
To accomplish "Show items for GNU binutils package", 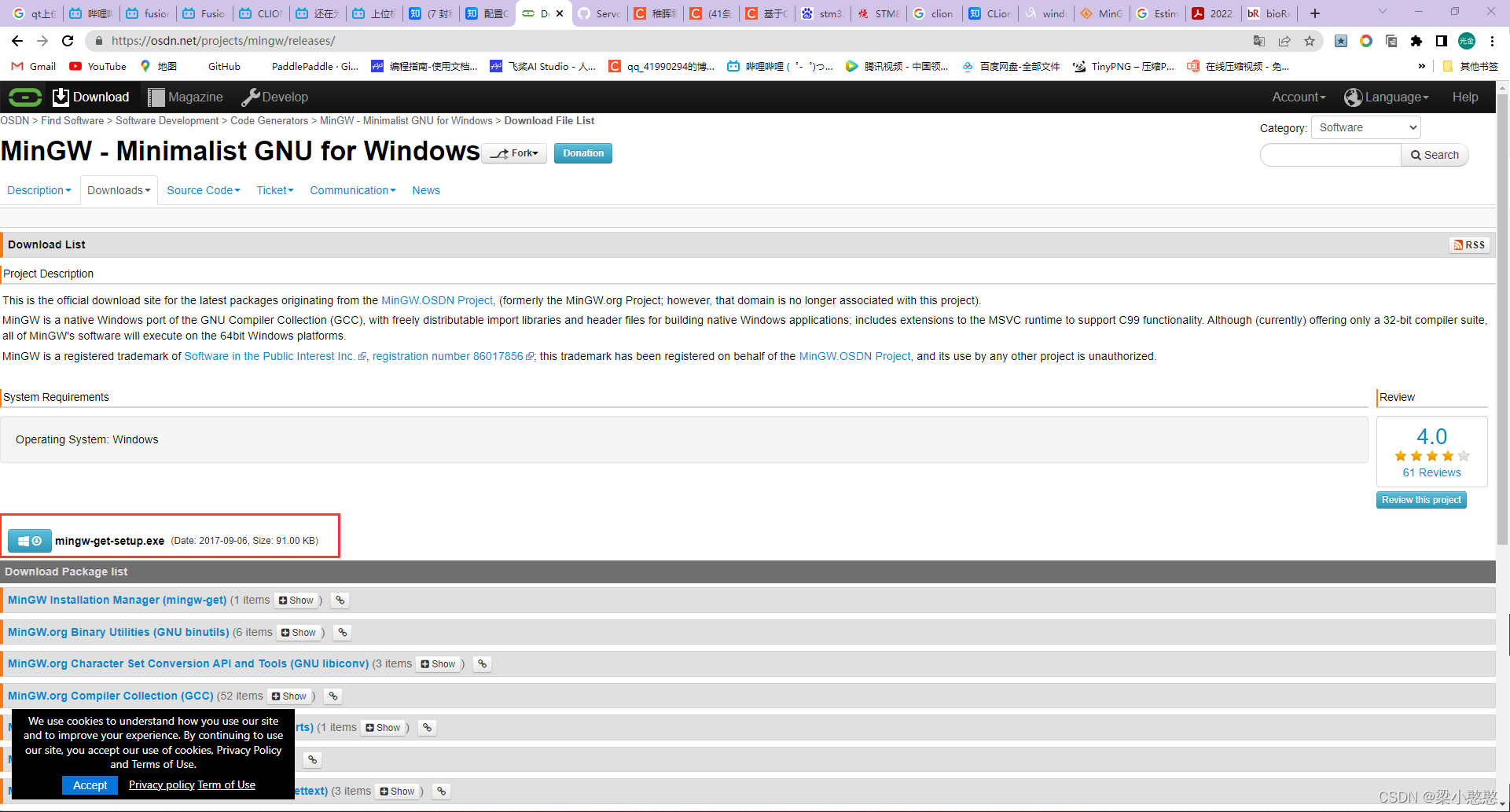I will [x=299, y=633].
